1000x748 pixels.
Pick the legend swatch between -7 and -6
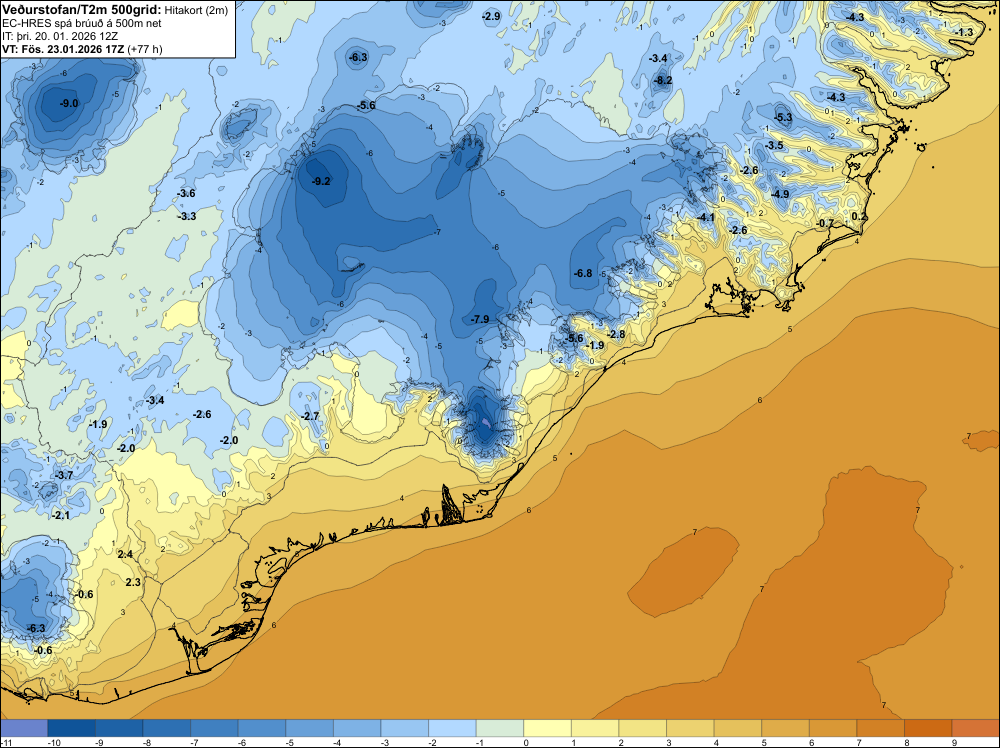click(214, 727)
